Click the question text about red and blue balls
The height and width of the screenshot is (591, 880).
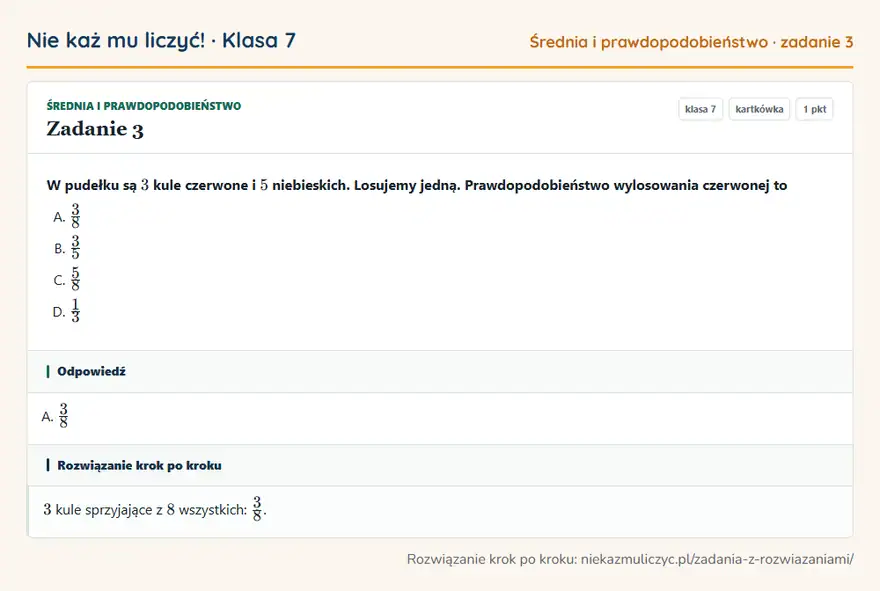[x=417, y=185]
